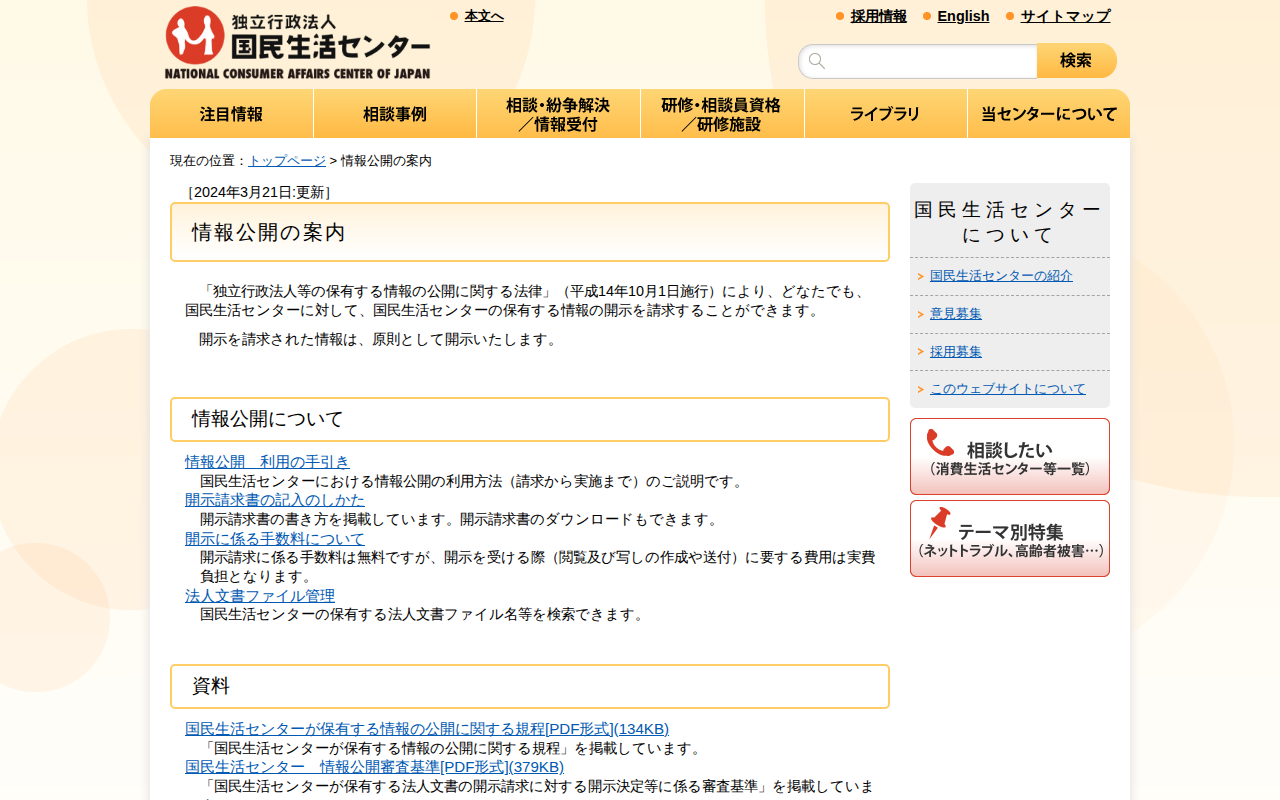Click the 情報公開について section heading
Viewport: 1280px width, 800px height.
pos(530,419)
